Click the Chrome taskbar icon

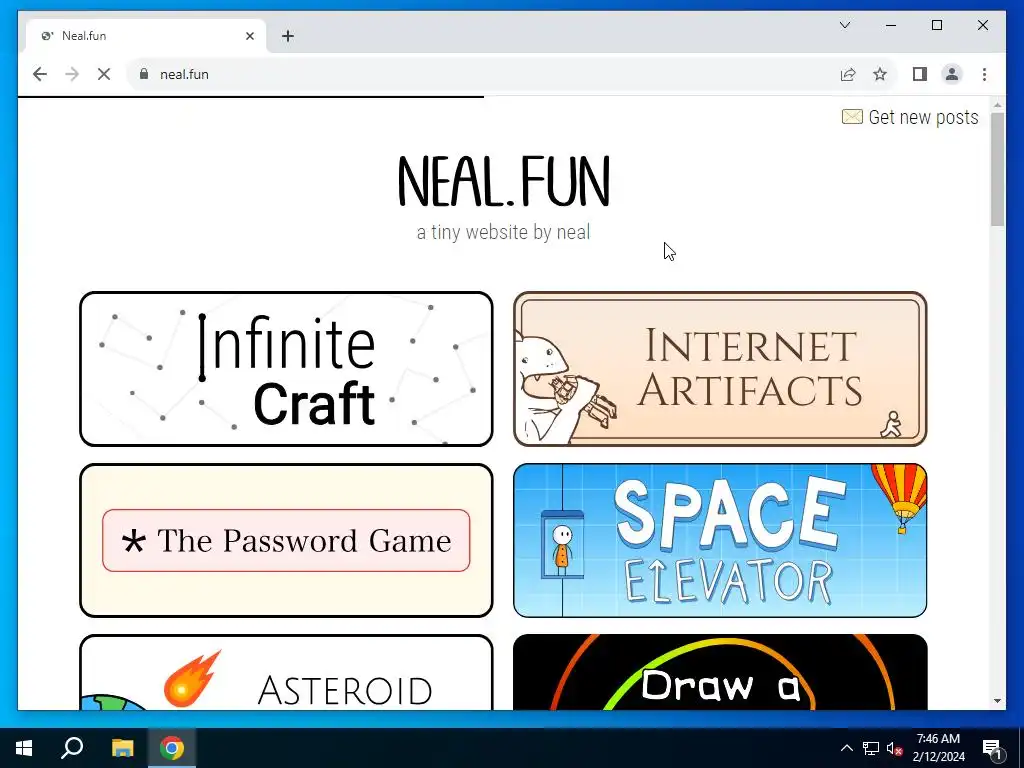tap(172, 748)
